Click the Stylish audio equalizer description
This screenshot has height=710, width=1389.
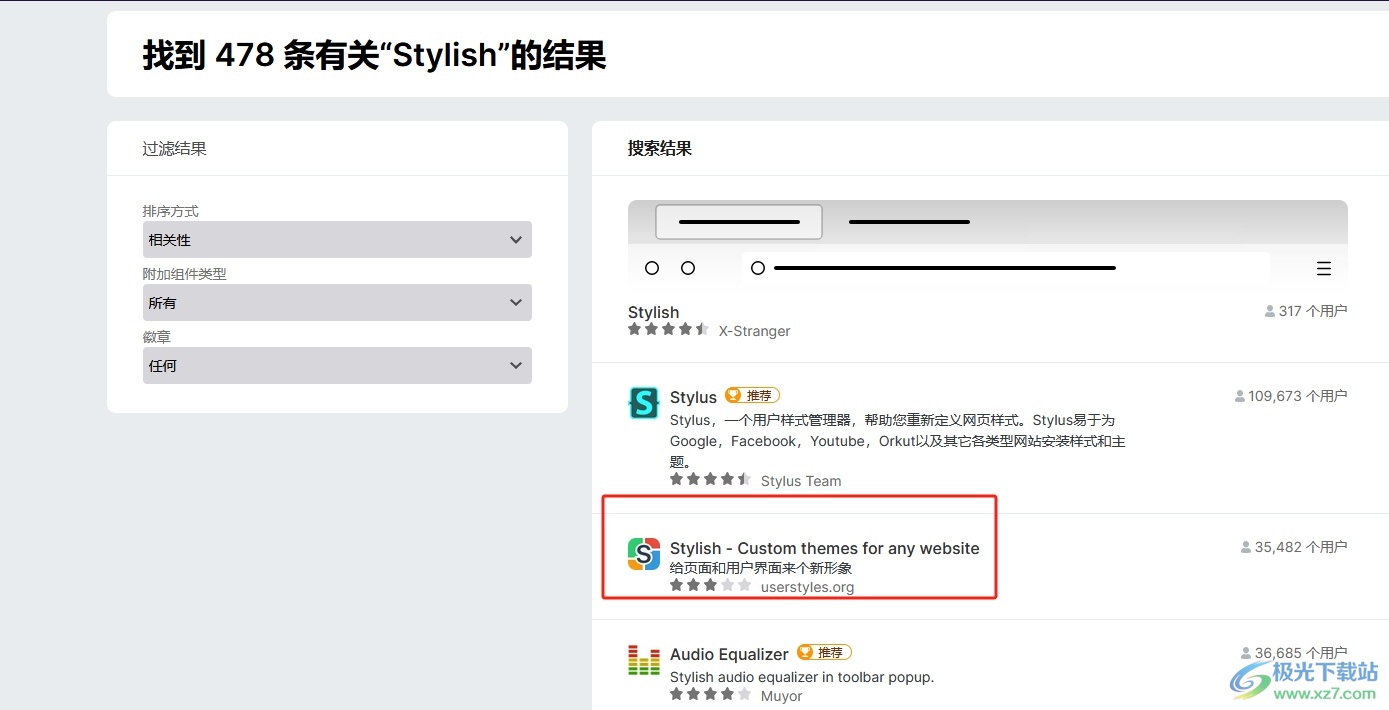(802, 677)
